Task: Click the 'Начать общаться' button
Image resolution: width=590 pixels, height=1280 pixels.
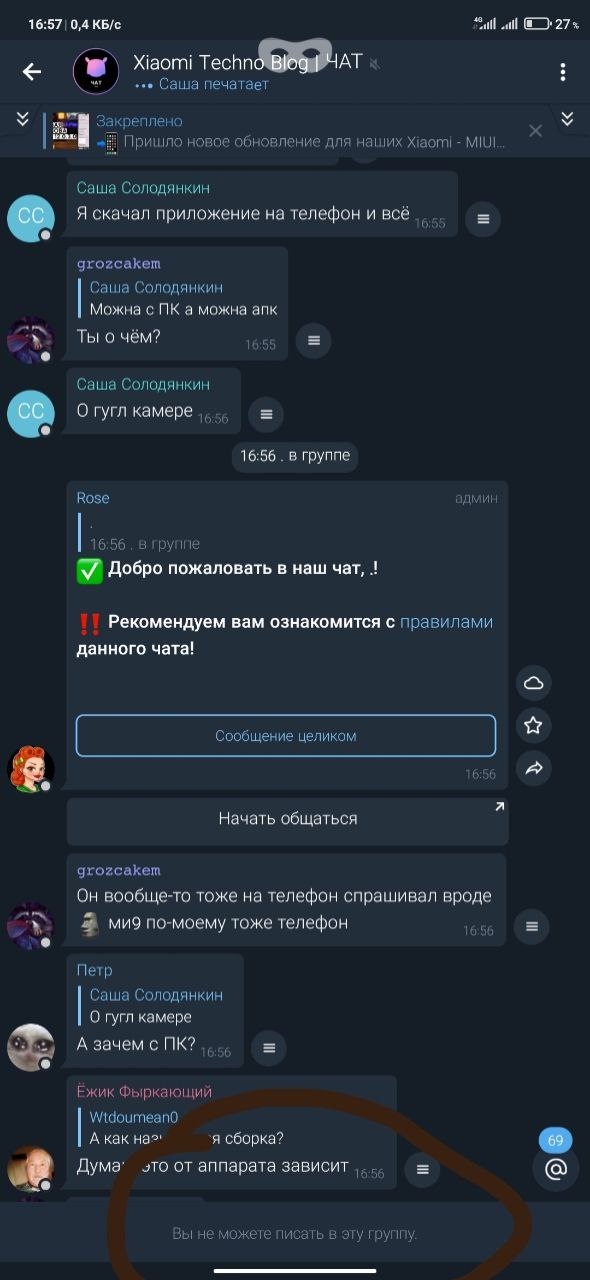Action: pos(288,819)
